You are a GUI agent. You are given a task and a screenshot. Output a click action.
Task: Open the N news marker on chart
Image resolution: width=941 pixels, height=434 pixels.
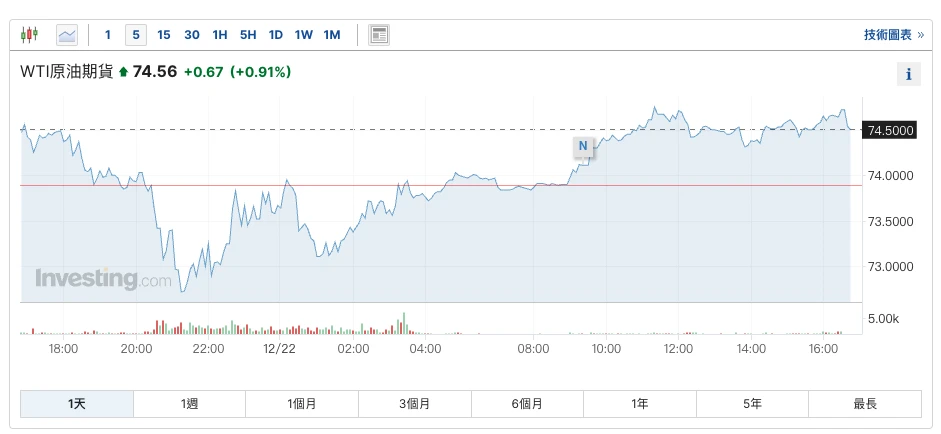[x=583, y=146]
